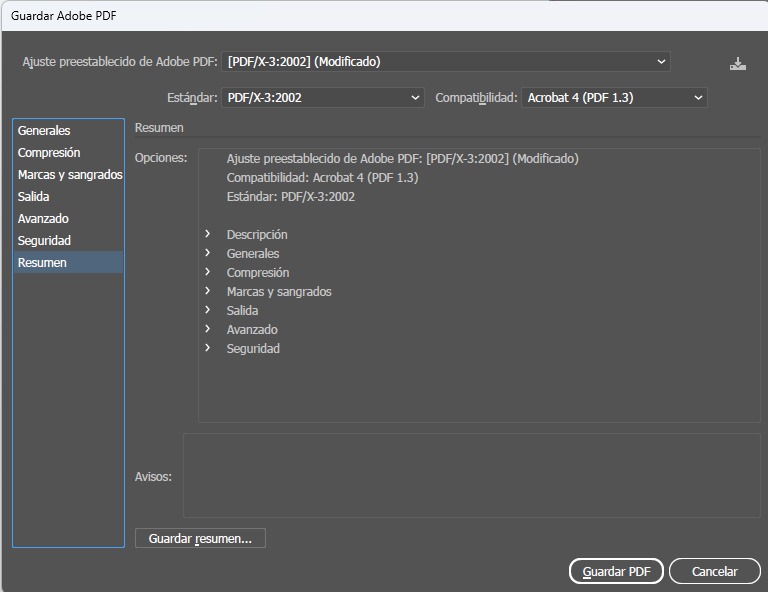Viewport: 768px width, 592px height.
Task: Expand the Salida summary chevron
Action: coord(208,310)
